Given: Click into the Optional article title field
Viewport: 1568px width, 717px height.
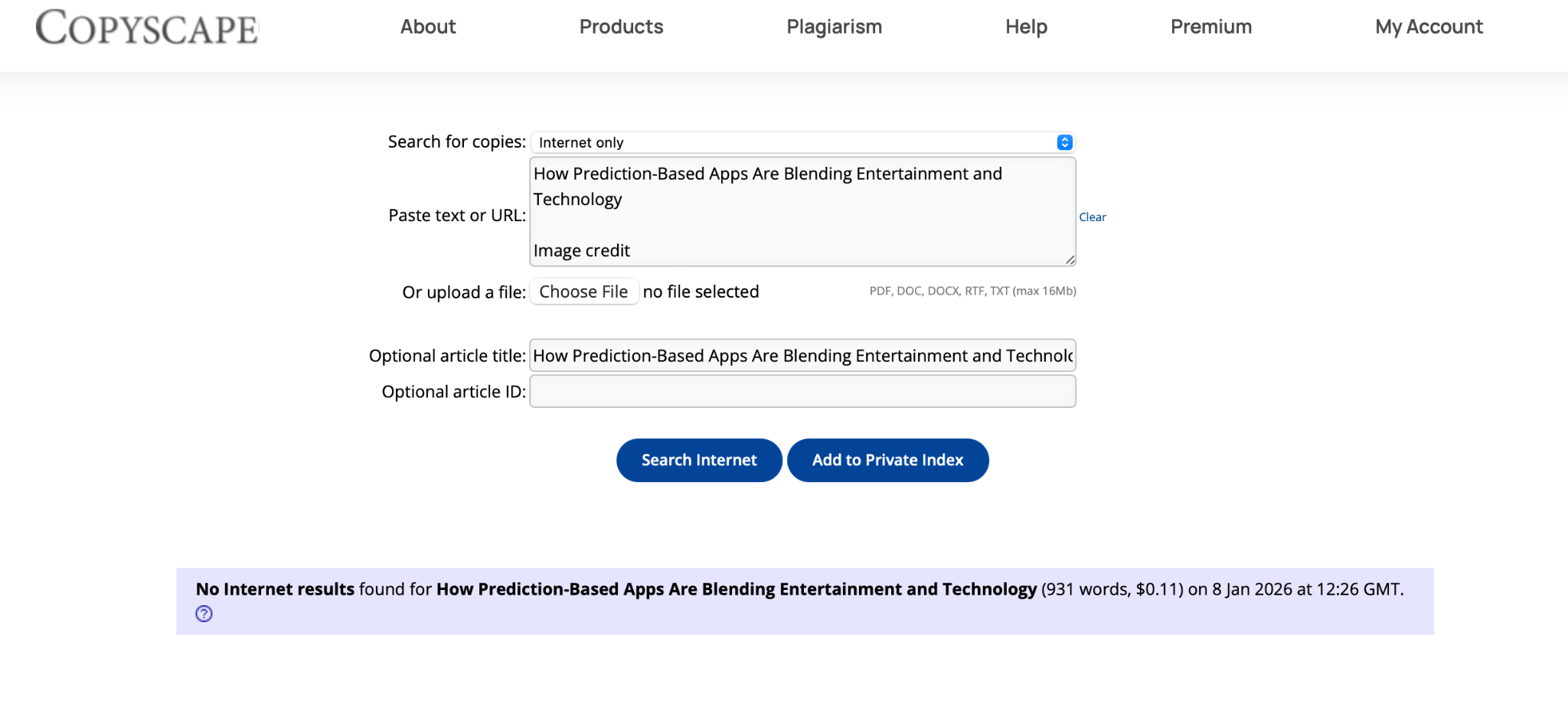Looking at the screenshot, I should pyautogui.click(x=802, y=356).
